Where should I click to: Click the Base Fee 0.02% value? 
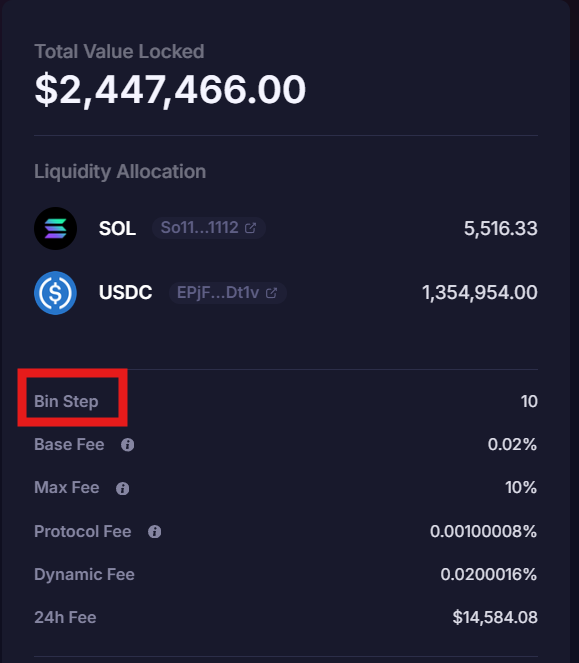(512, 444)
